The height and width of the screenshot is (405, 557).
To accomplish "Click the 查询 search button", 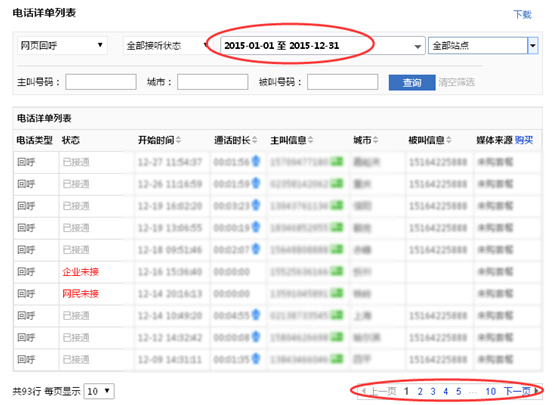I will click(412, 82).
